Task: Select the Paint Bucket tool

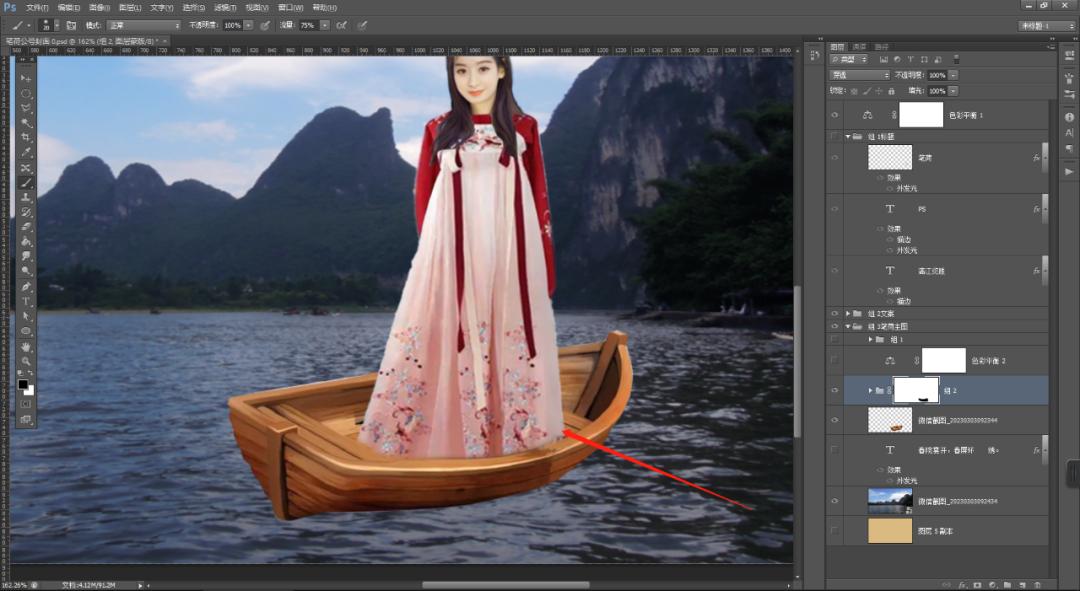Action: [25, 242]
